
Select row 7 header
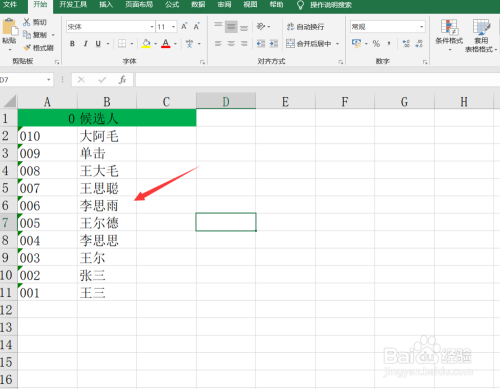coord(8,222)
